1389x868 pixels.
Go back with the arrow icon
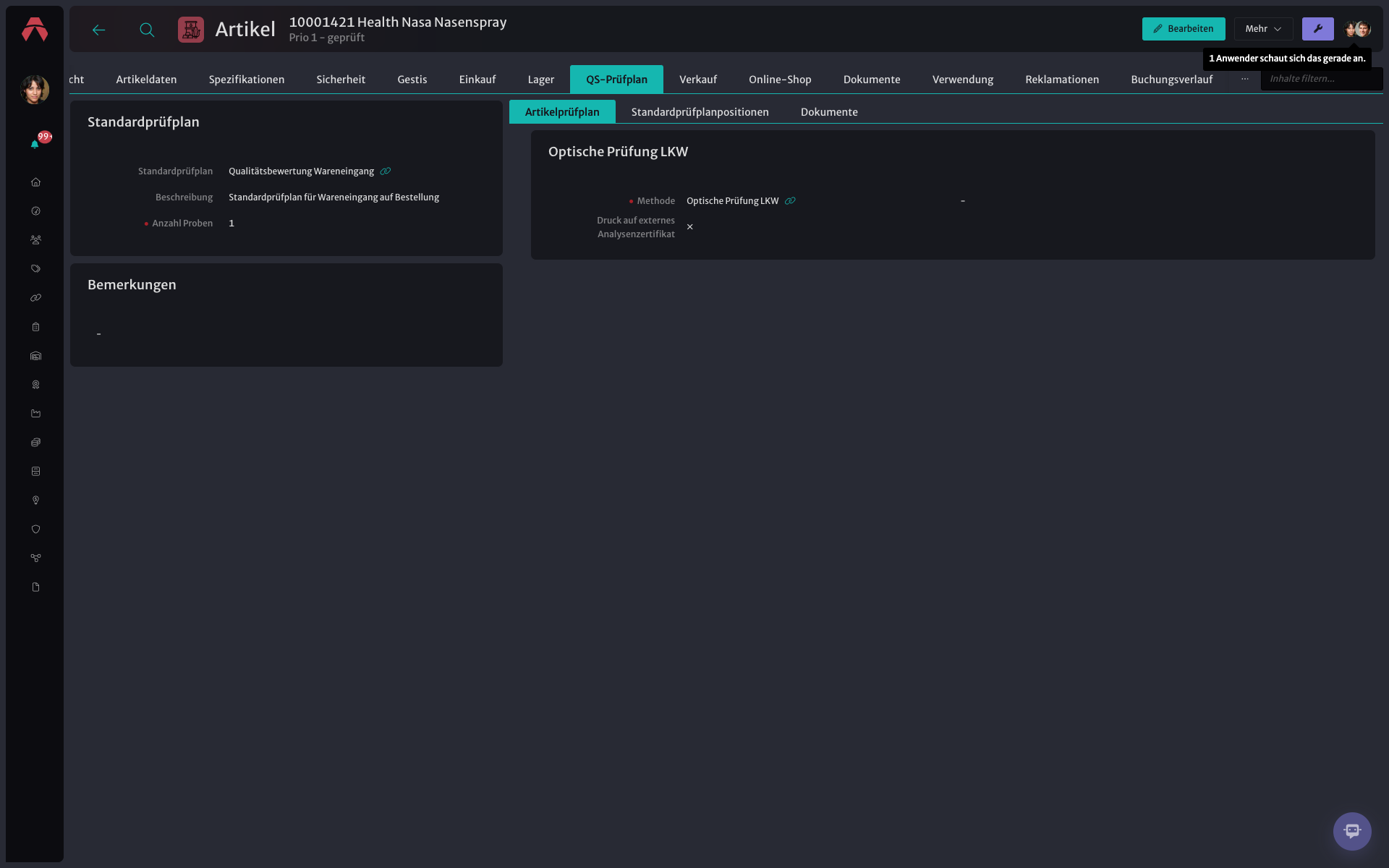(99, 30)
